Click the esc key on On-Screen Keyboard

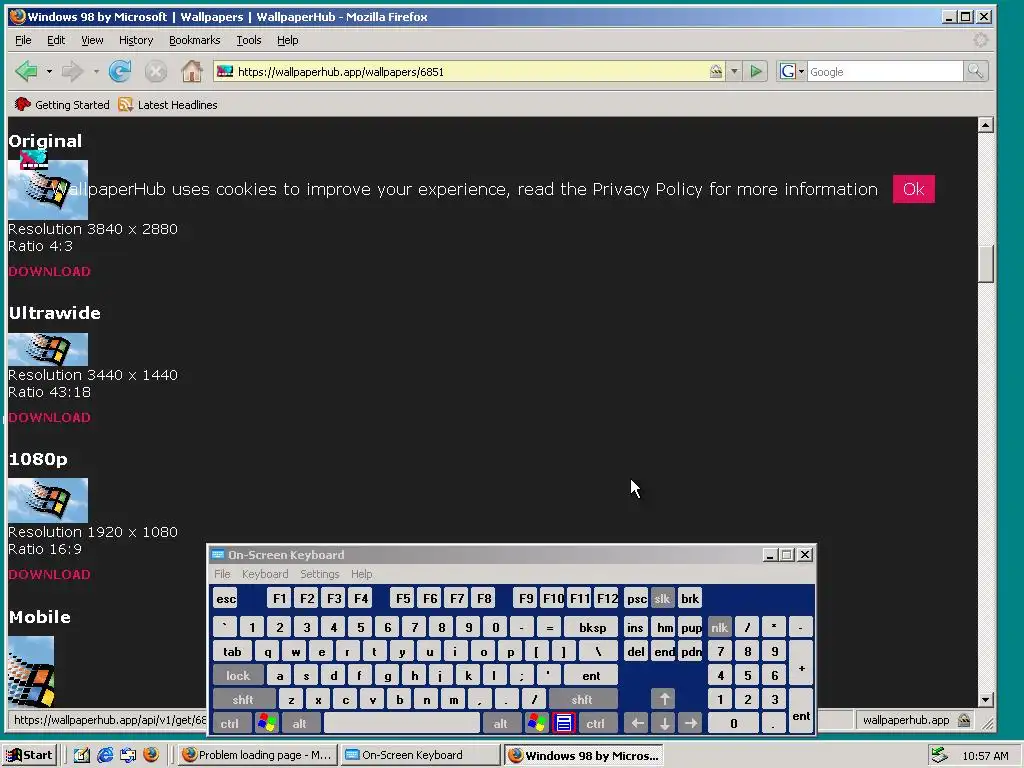226,598
